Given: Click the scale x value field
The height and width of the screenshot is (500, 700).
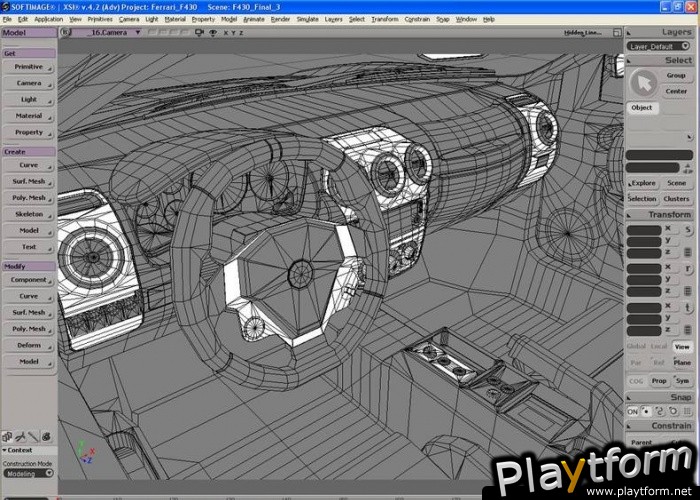Looking at the screenshot, I should pos(644,230).
